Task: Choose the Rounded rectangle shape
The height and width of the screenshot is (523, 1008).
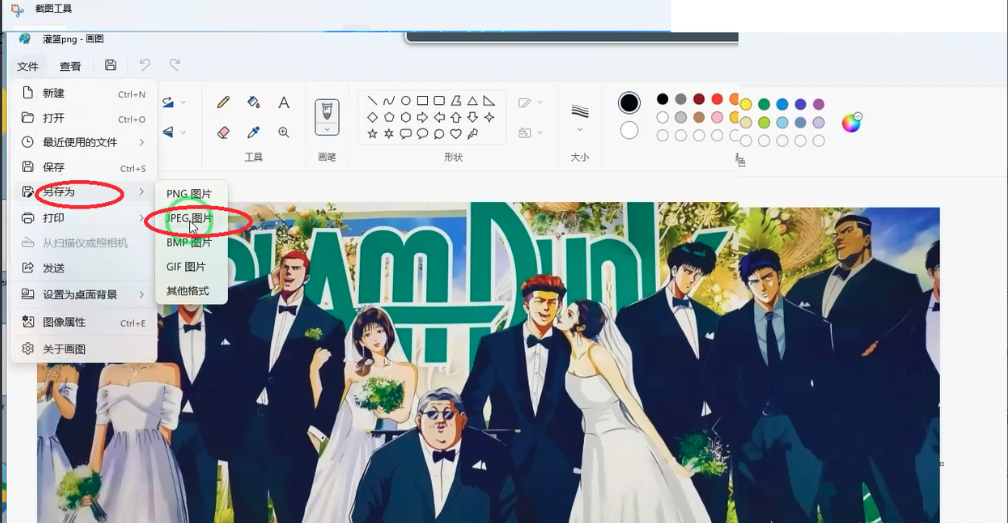Action: (439, 101)
